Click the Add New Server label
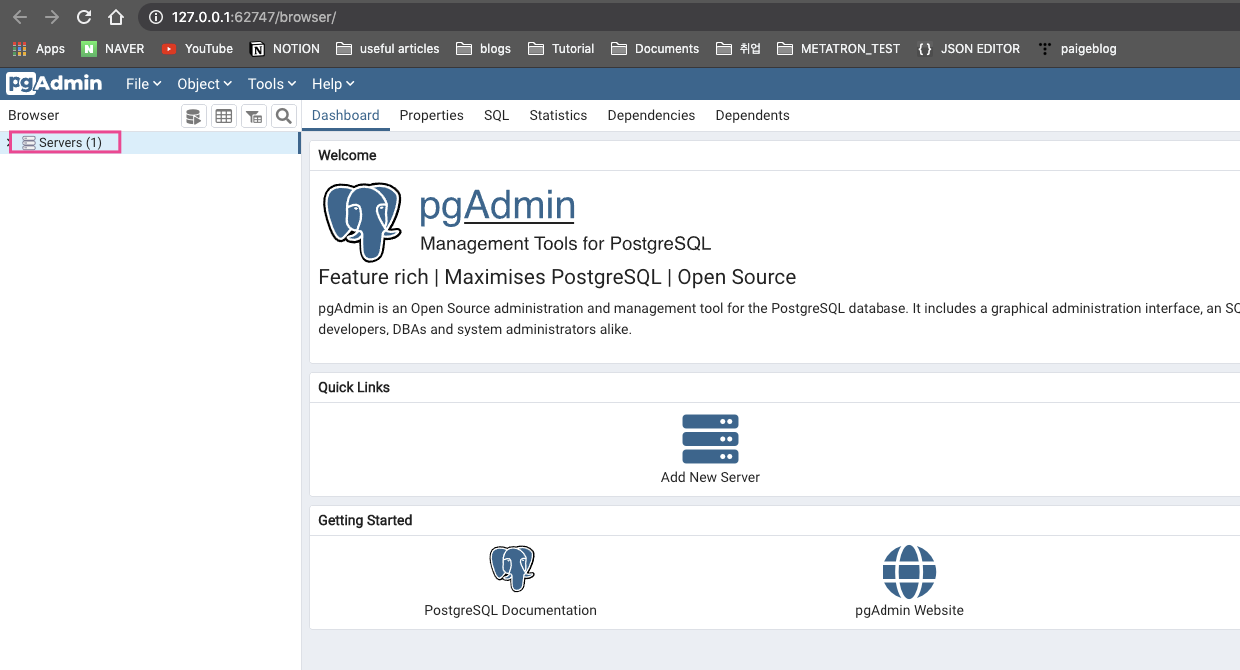The image size is (1240, 670). click(710, 477)
